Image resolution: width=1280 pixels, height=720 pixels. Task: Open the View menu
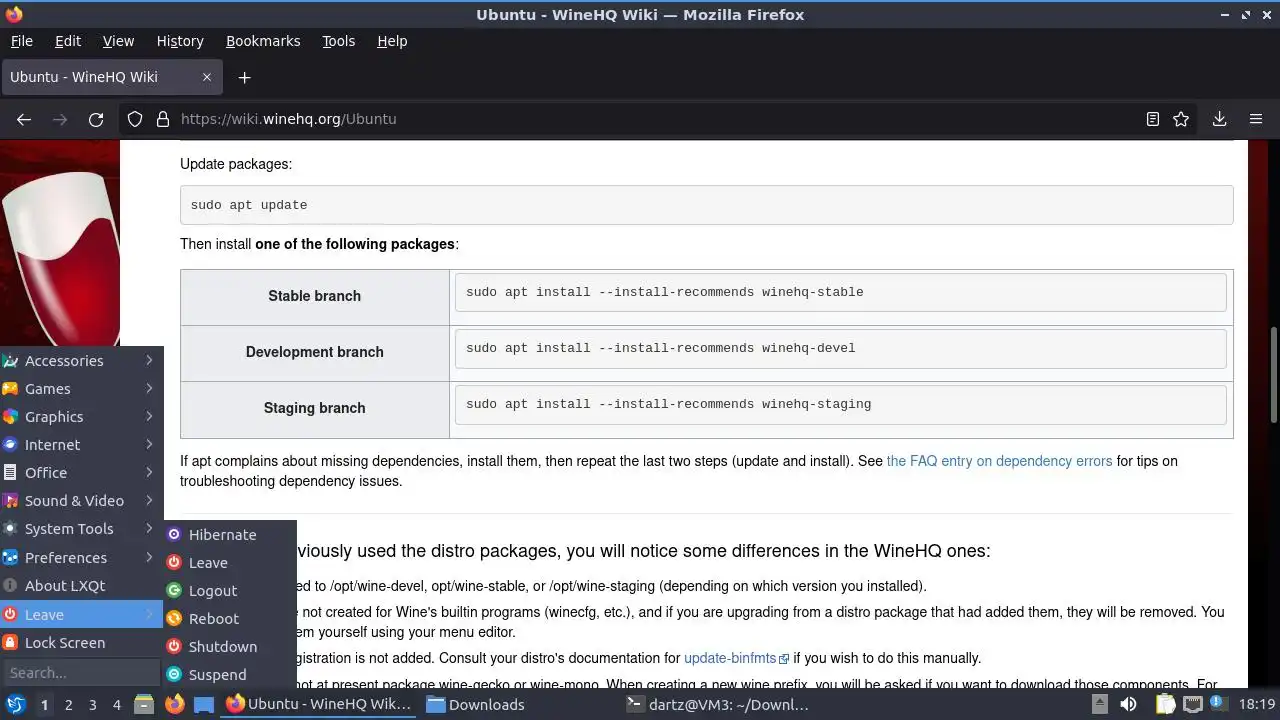118,41
